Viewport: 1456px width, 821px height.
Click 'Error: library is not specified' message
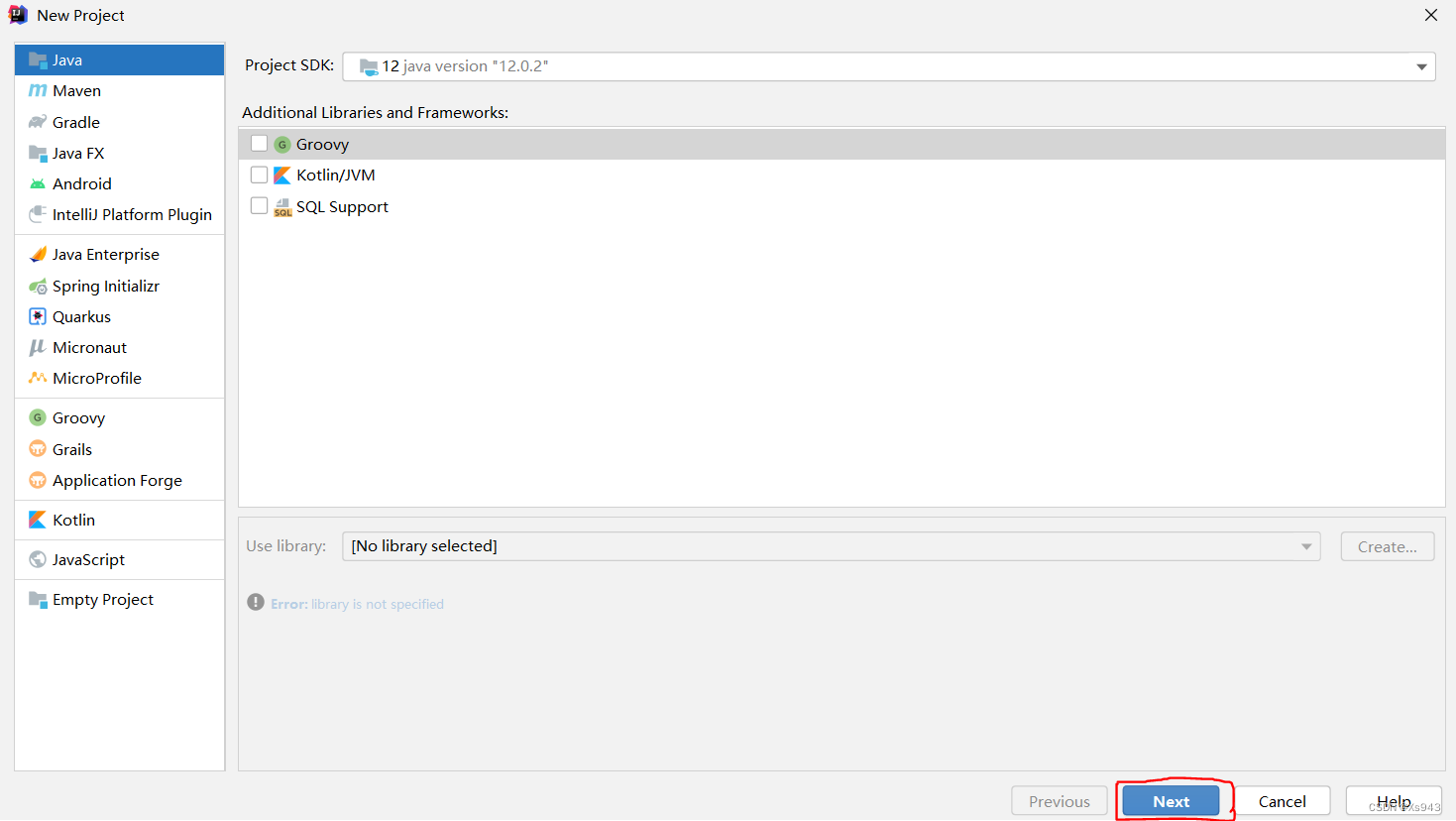(357, 604)
